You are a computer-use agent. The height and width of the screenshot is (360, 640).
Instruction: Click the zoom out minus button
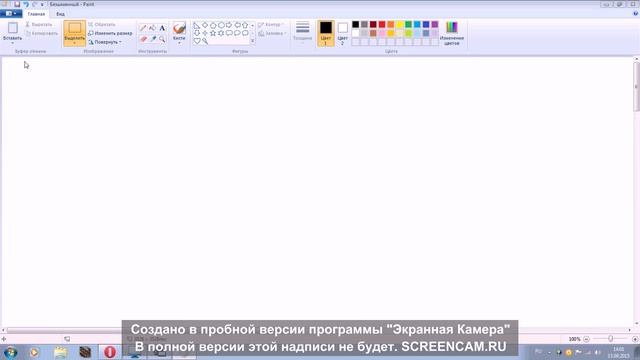(x=586, y=339)
